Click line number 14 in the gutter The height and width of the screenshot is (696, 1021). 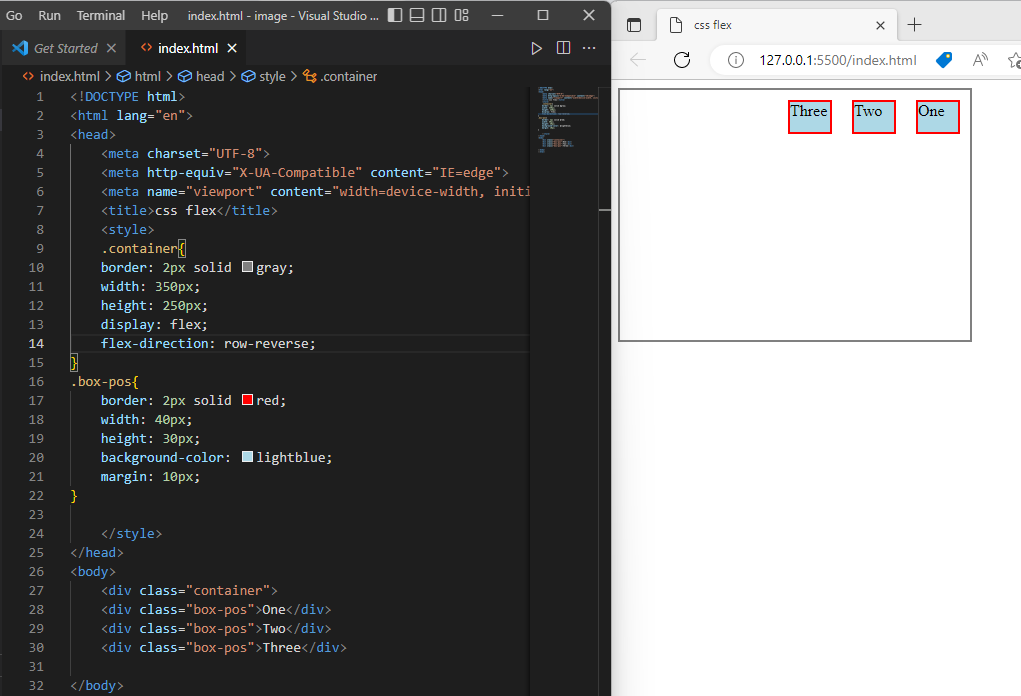tap(36, 344)
